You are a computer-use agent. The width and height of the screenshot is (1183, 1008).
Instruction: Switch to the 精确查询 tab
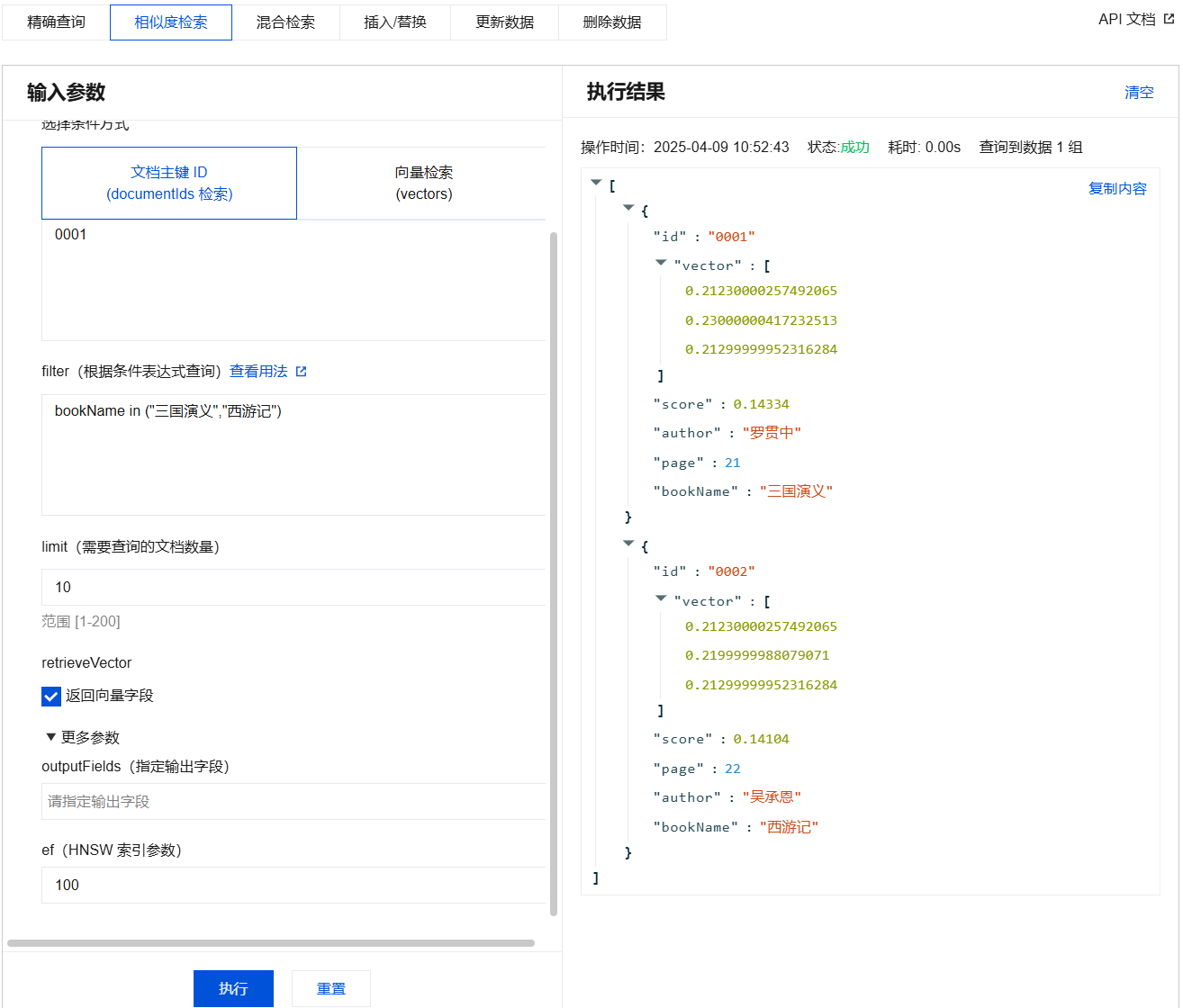click(x=56, y=22)
